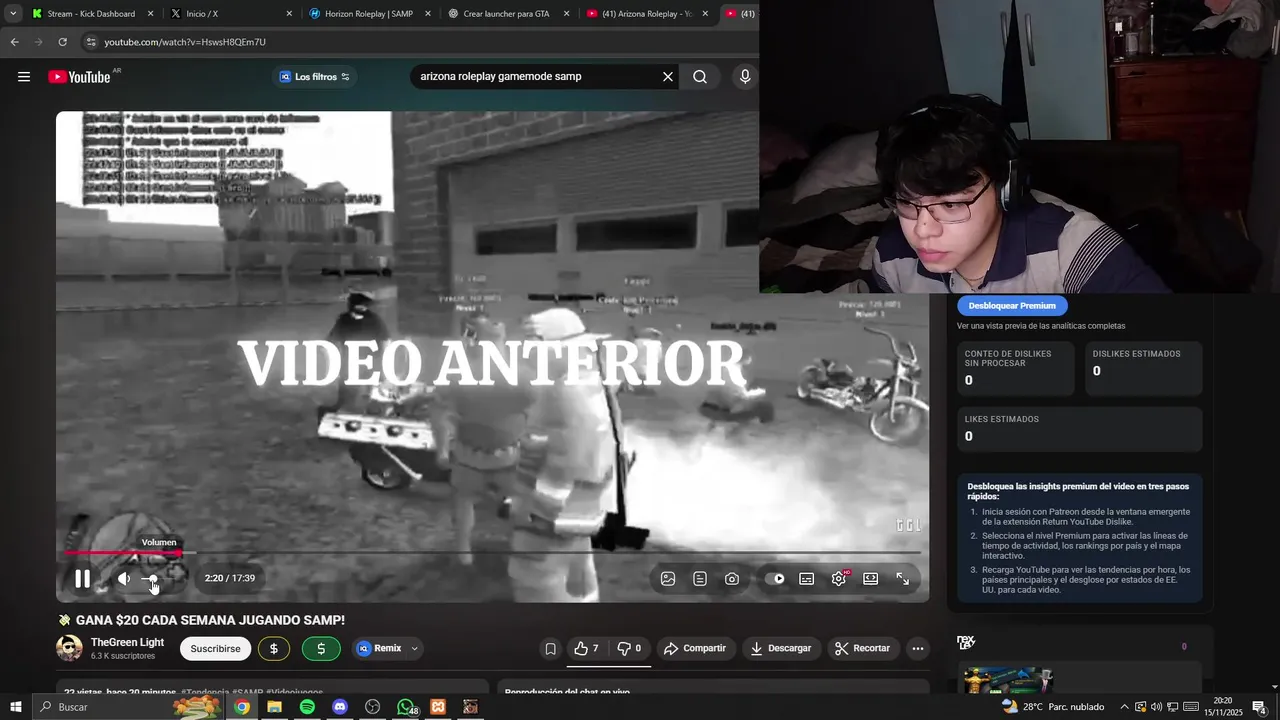Adjust the volume slider in the player
This screenshot has width=1280, height=720.
[150, 578]
